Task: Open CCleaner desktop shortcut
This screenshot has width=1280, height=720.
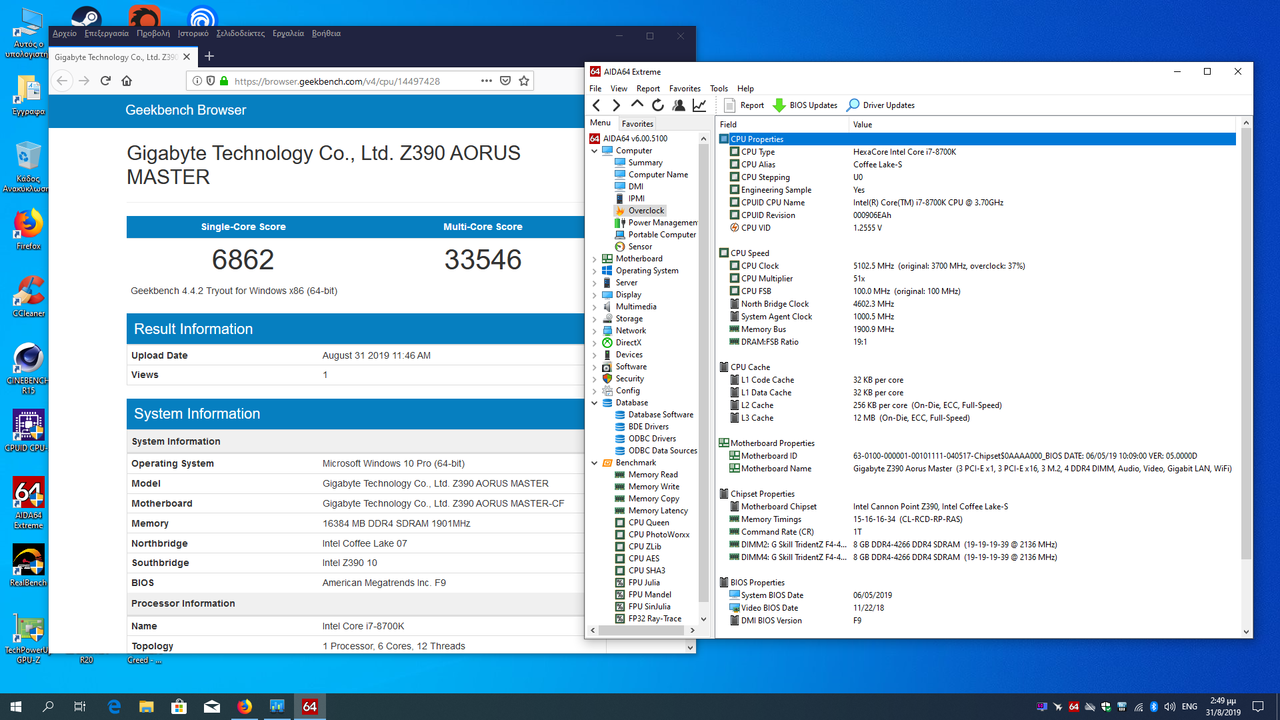Action: pos(28,296)
